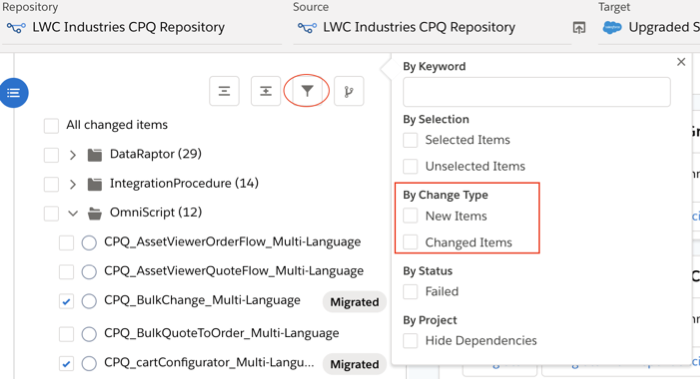Click the expand all toolbar icon
The width and height of the screenshot is (700, 379).
point(266,91)
